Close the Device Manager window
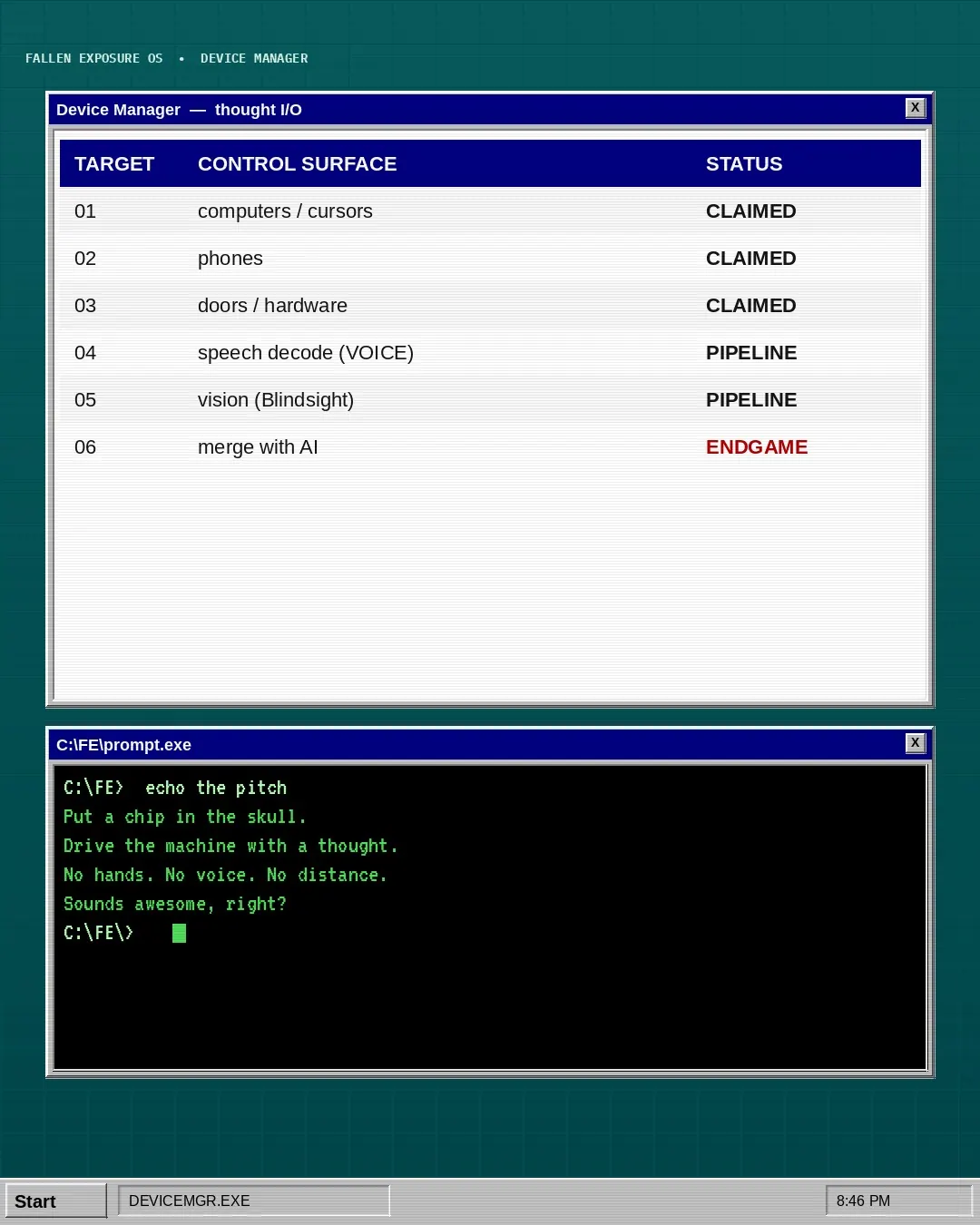Viewport: 980px width, 1225px height. (915, 108)
